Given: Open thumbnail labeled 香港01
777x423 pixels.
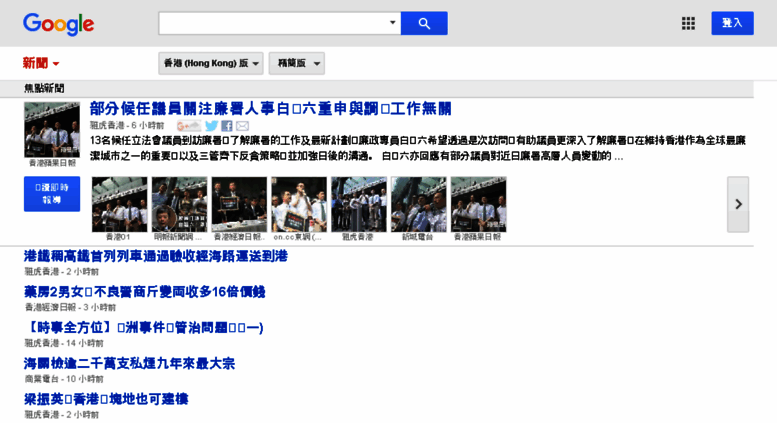Looking at the screenshot, I should click(x=119, y=204).
